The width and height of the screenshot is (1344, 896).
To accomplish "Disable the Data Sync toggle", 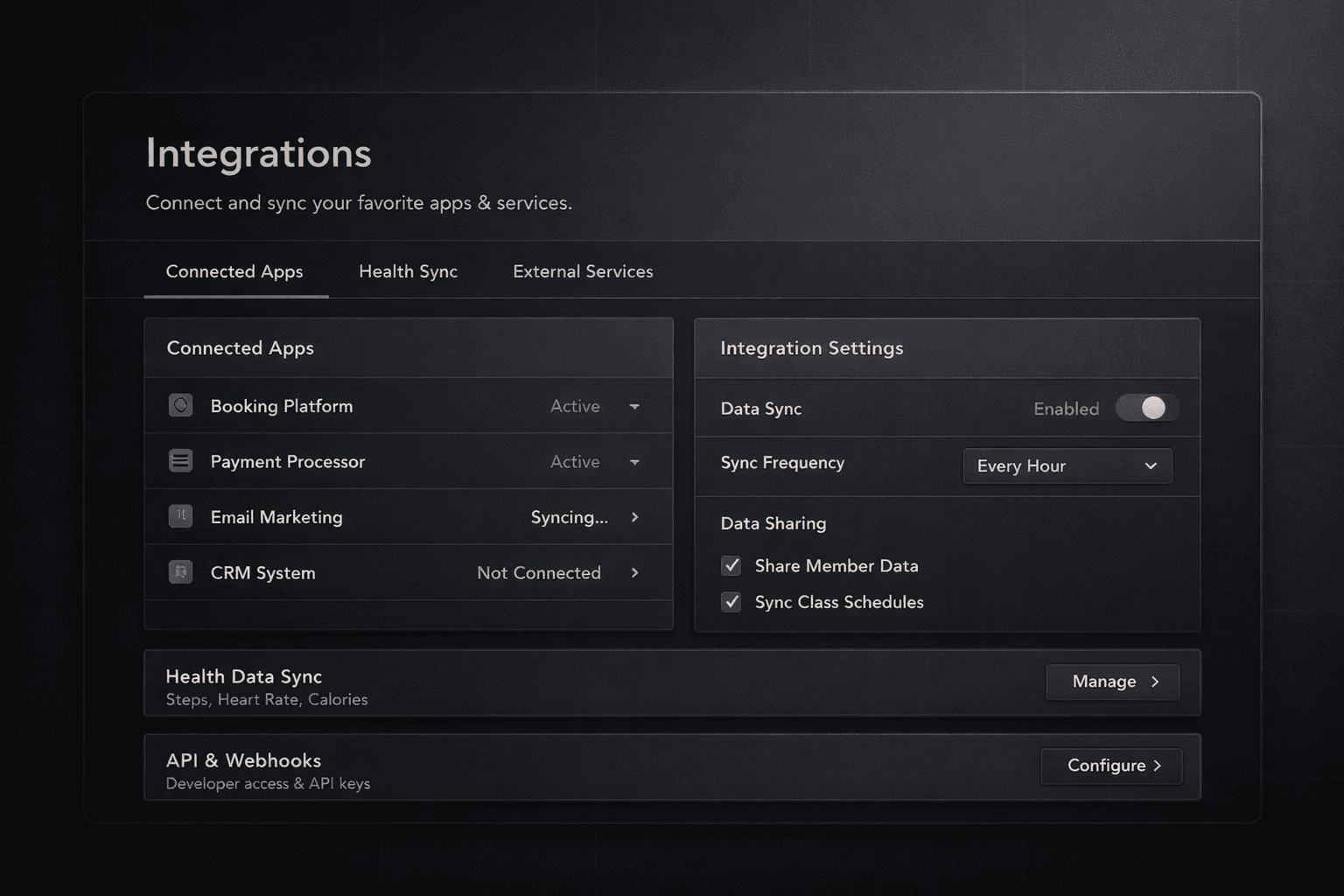I will (1145, 408).
